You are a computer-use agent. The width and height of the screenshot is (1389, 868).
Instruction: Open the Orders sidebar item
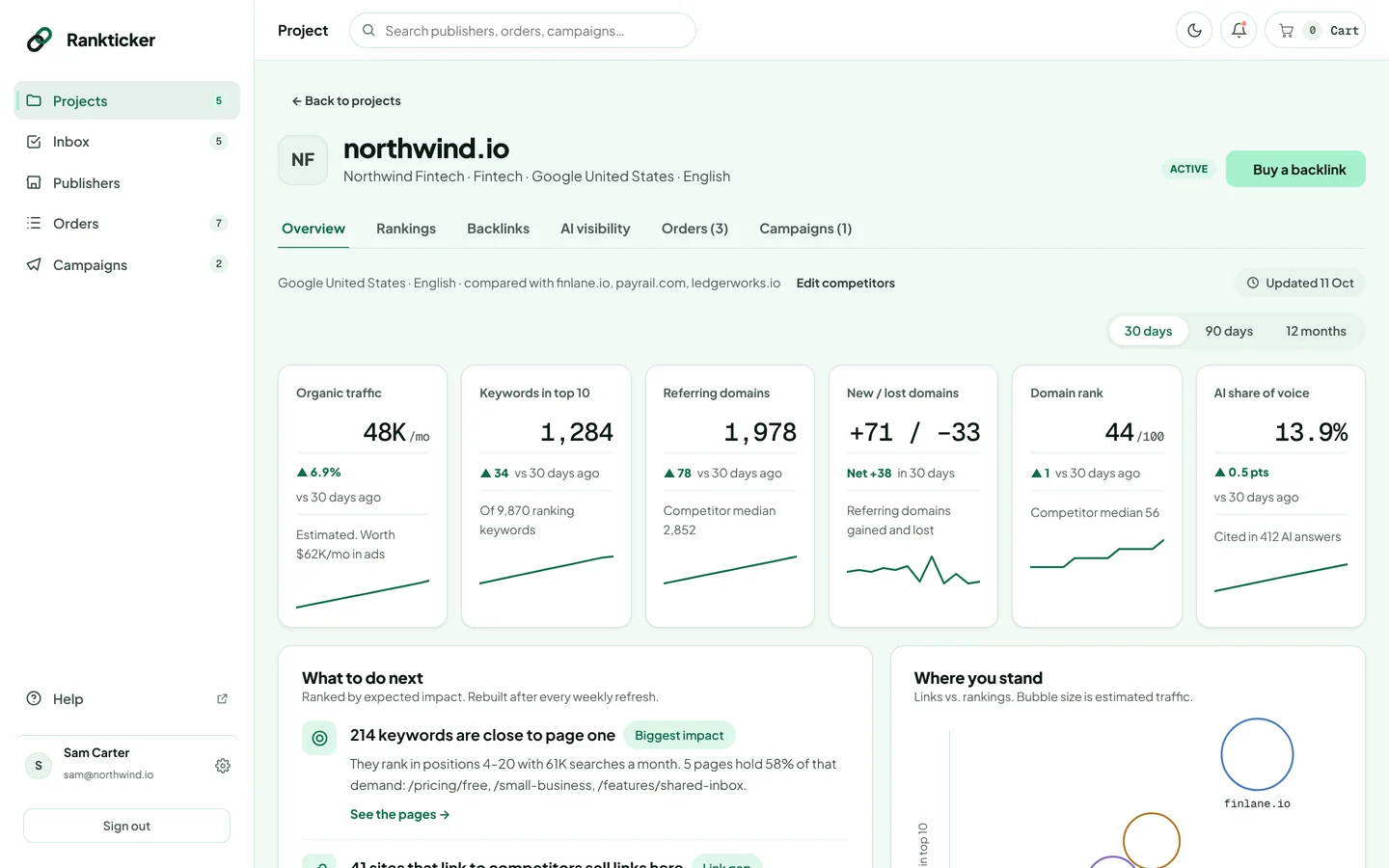[127, 224]
